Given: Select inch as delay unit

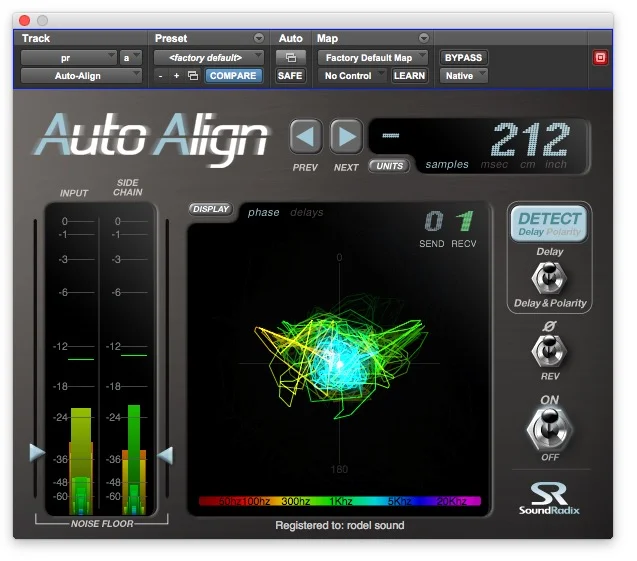Looking at the screenshot, I should coord(555,164).
